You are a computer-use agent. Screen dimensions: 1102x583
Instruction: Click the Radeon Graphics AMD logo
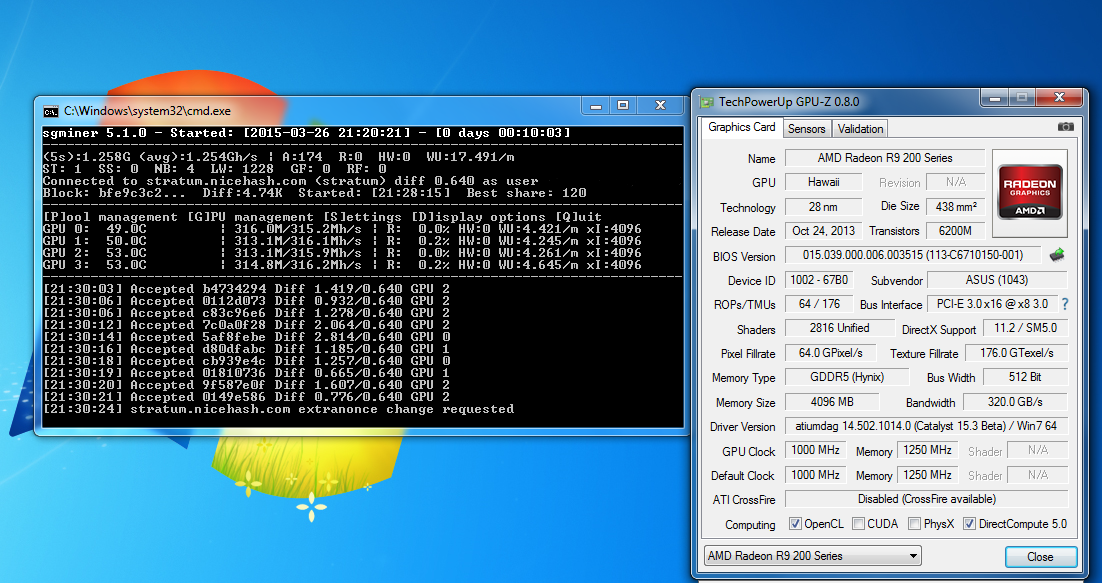click(x=1030, y=193)
